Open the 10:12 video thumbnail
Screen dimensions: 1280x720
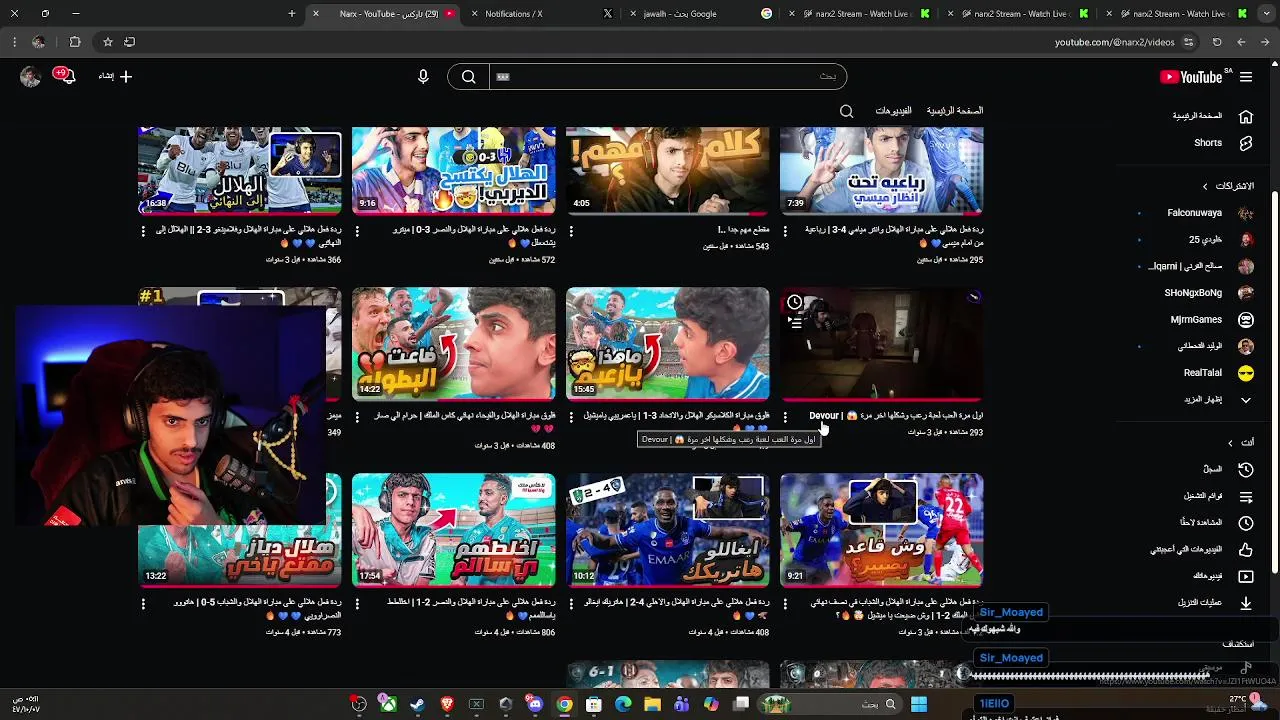(x=667, y=530)
